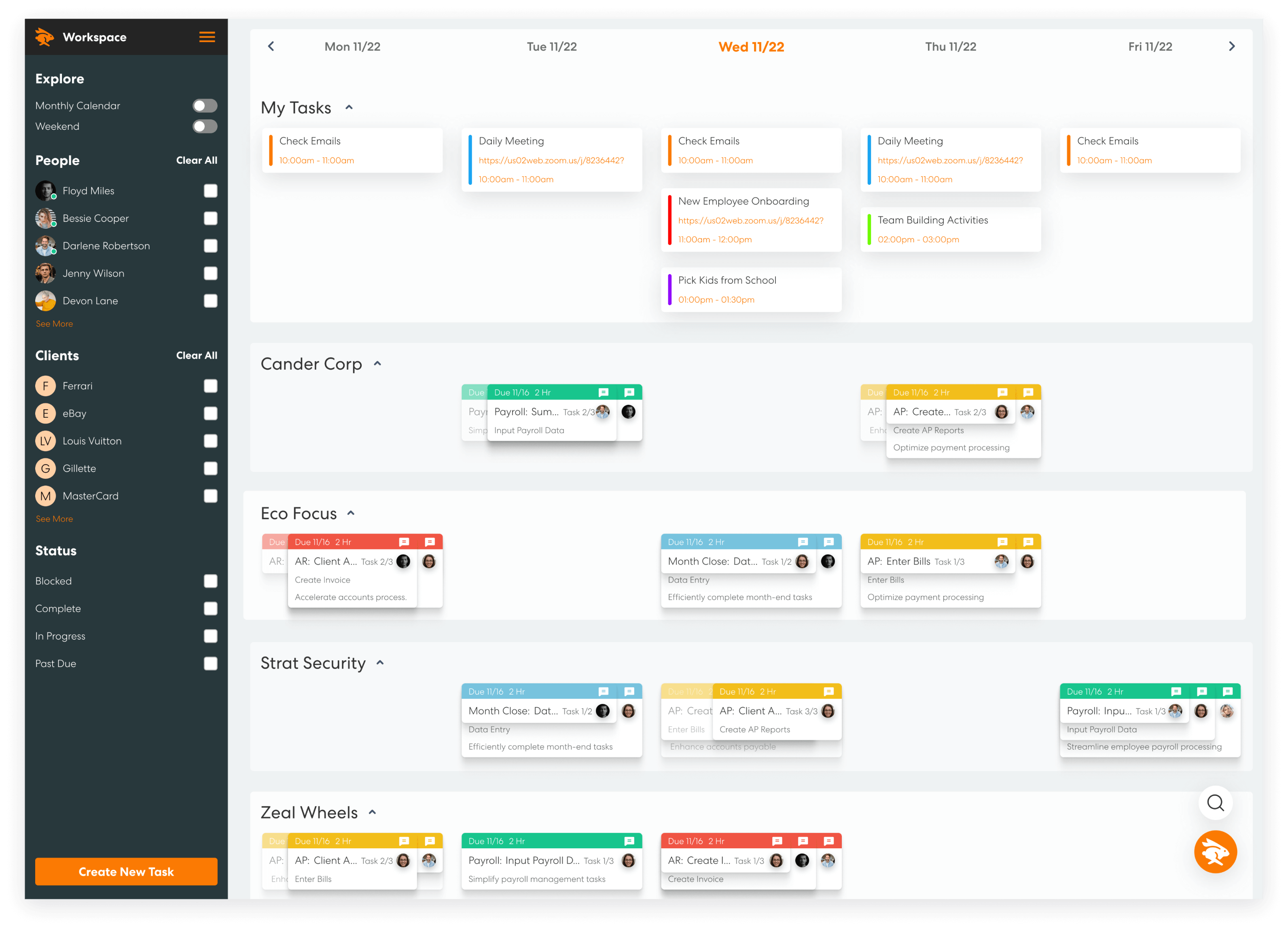
Task: Check the Gillette client checkbox
Action: pyautogui.click(x=211, y=468)
